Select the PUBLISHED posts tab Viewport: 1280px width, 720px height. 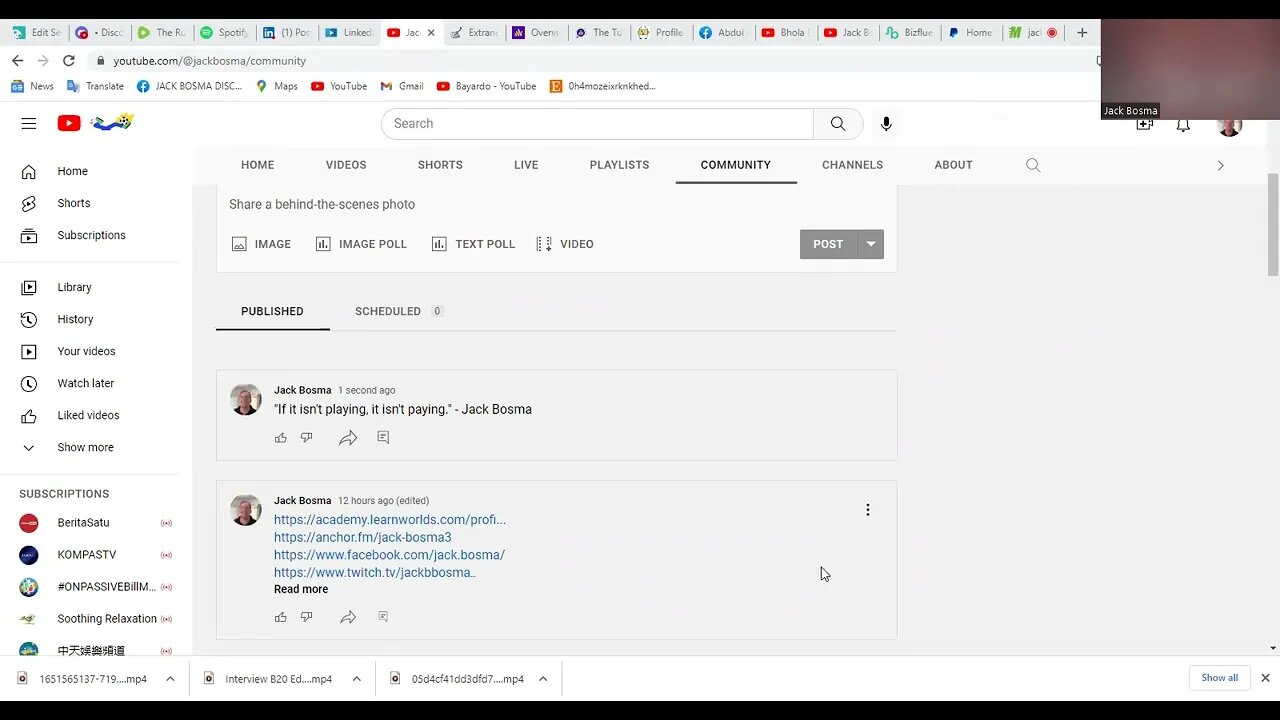[x=272, y=311]
